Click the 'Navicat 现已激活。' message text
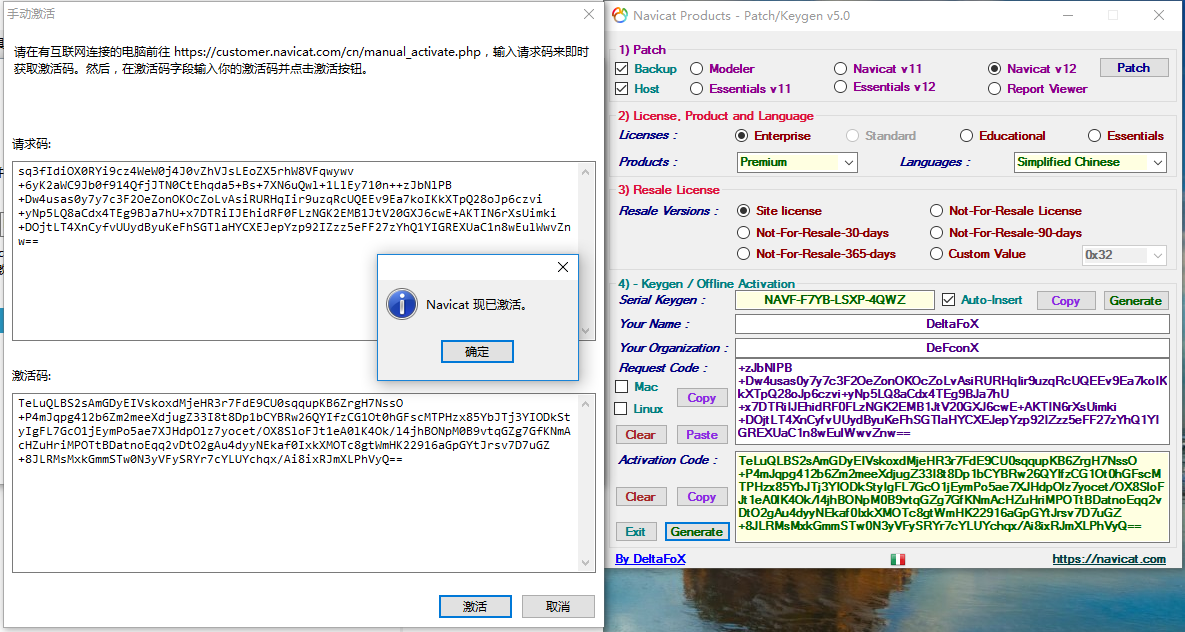Screen dimensions: 1185x632 click(x=477, y=305)
